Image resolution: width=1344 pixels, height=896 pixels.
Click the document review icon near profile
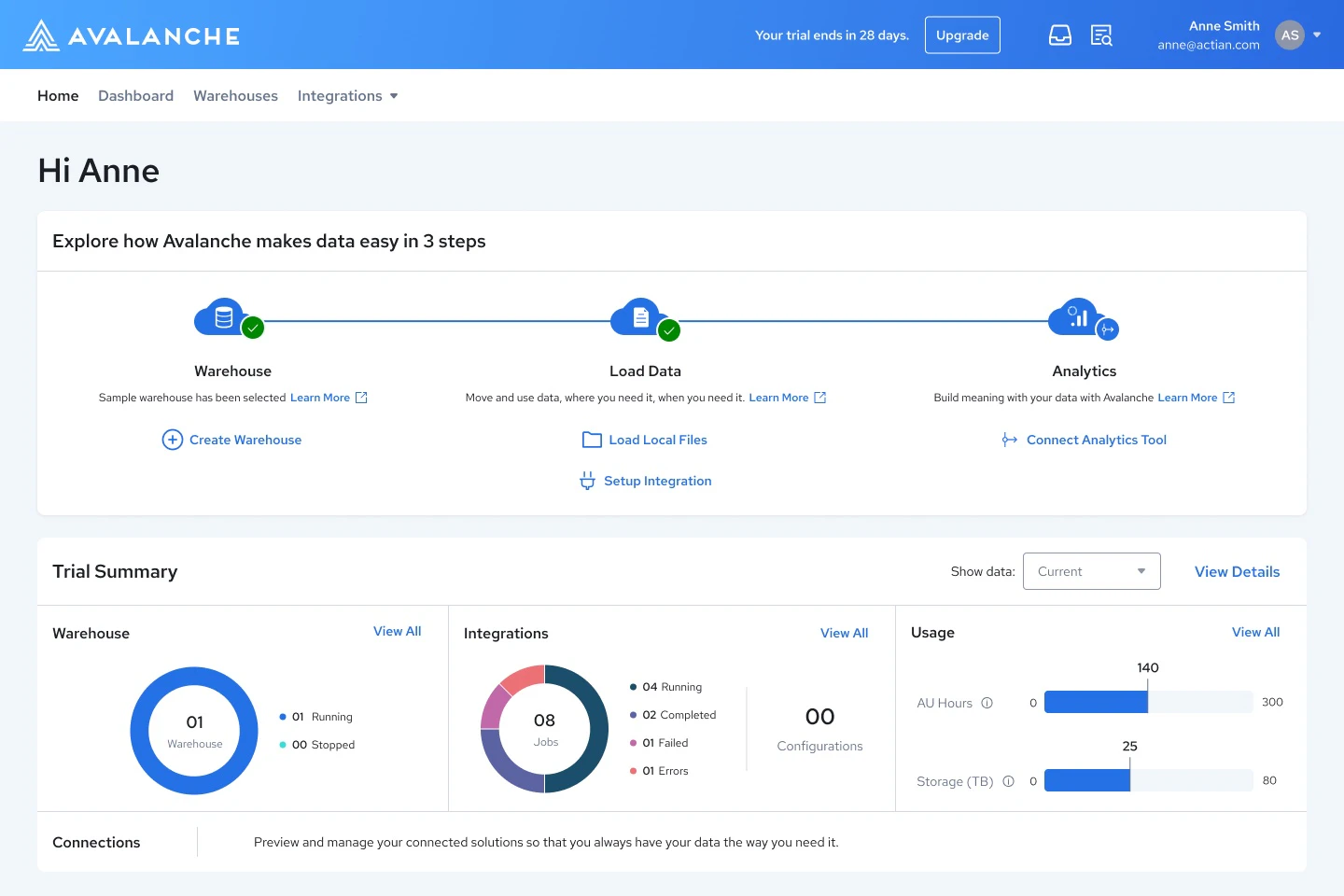click(x=1101, y=35)
